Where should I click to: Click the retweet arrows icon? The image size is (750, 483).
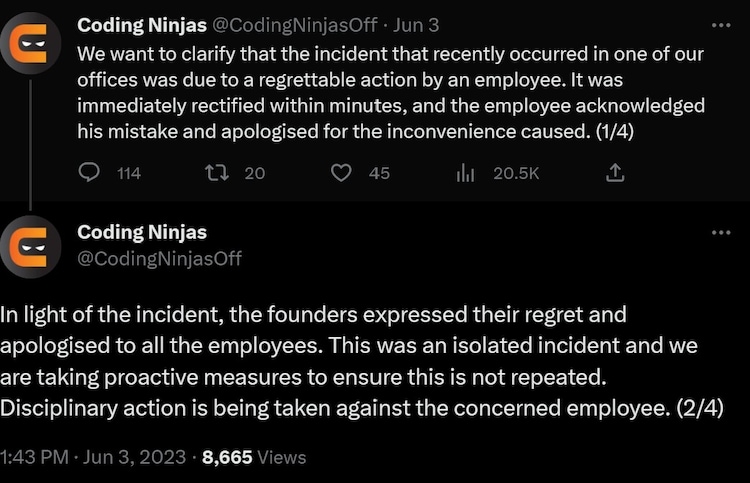pos(213,173)
